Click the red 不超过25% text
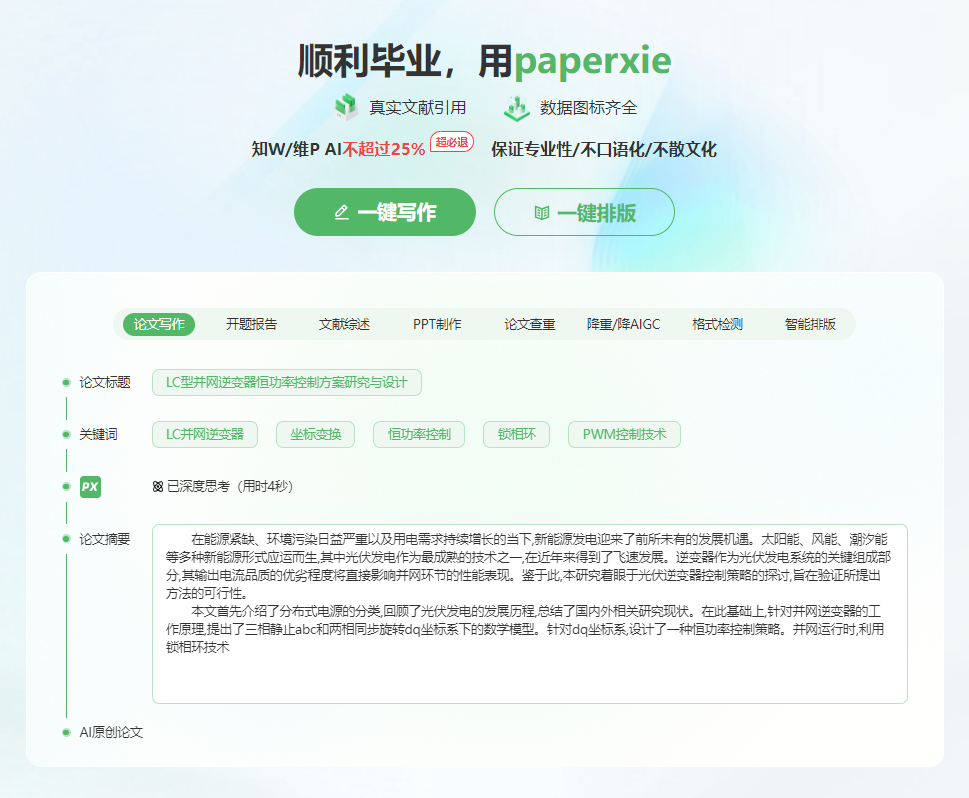The width and height of the screenshot is (969, 798). click(x=384, y=150)
